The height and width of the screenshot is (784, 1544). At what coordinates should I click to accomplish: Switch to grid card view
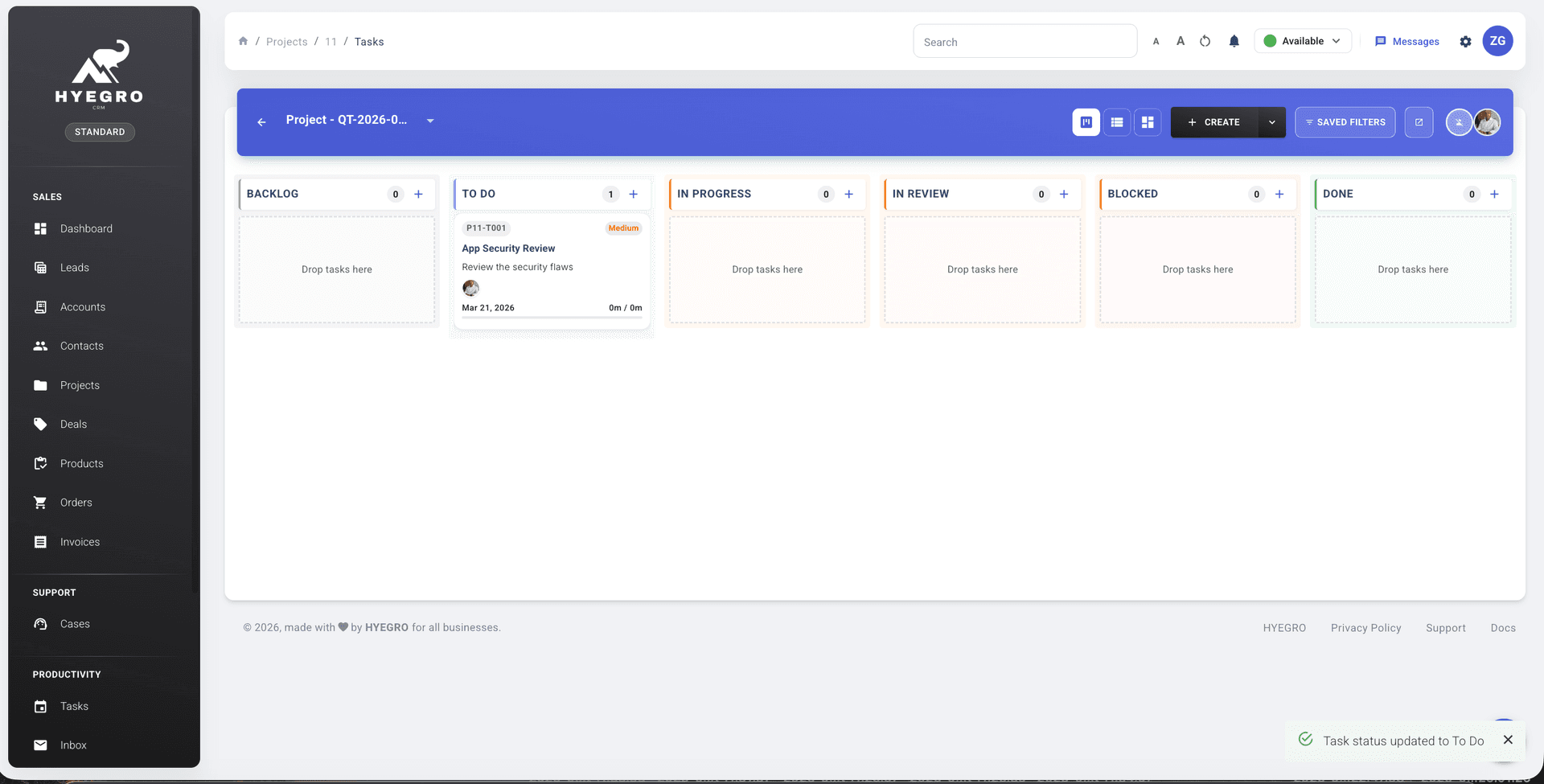coord(1148,122)
